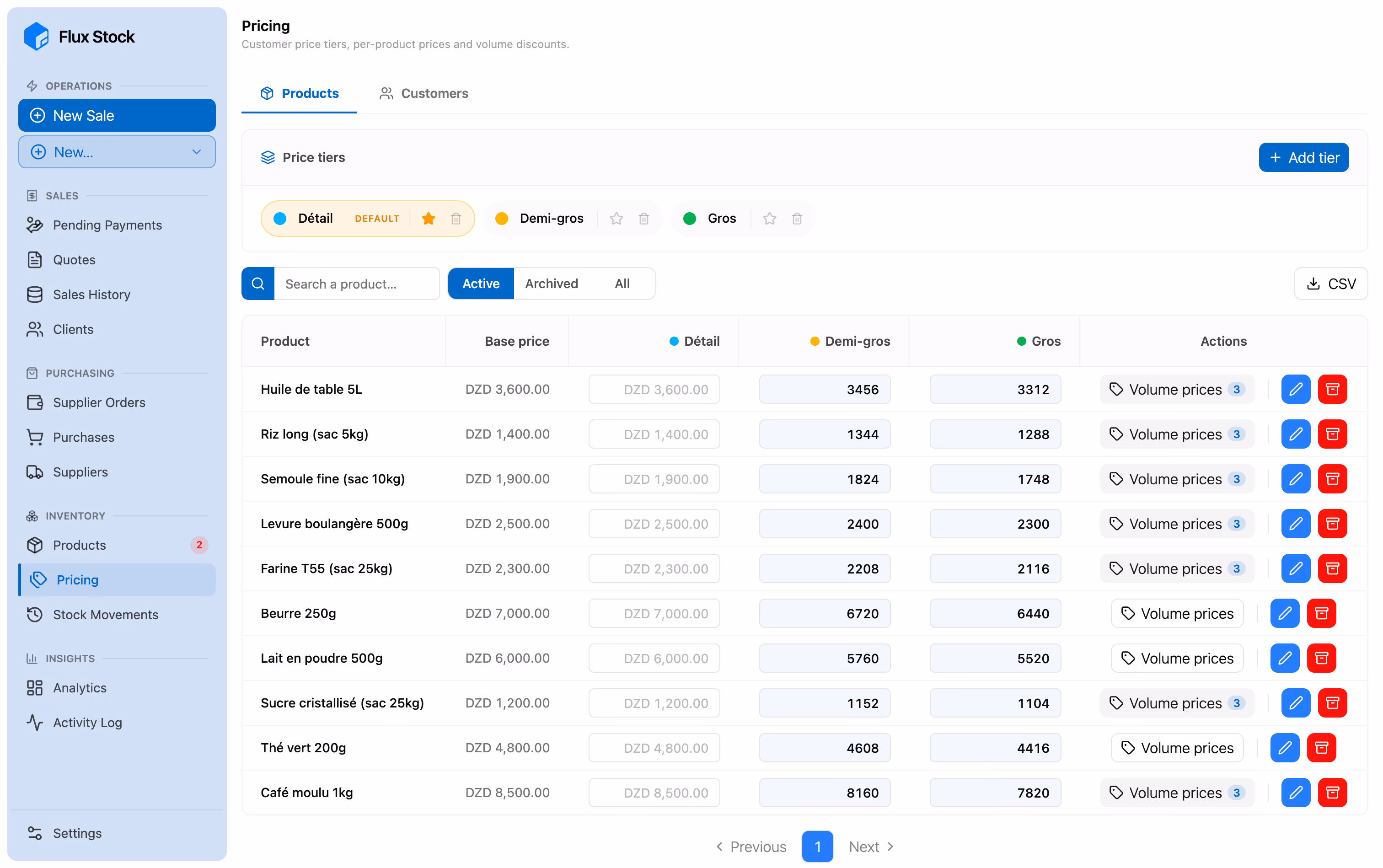Viewport: 1383px width, 868px height.
Task: Unset Détail default tier star
Action: pos(428,219)
